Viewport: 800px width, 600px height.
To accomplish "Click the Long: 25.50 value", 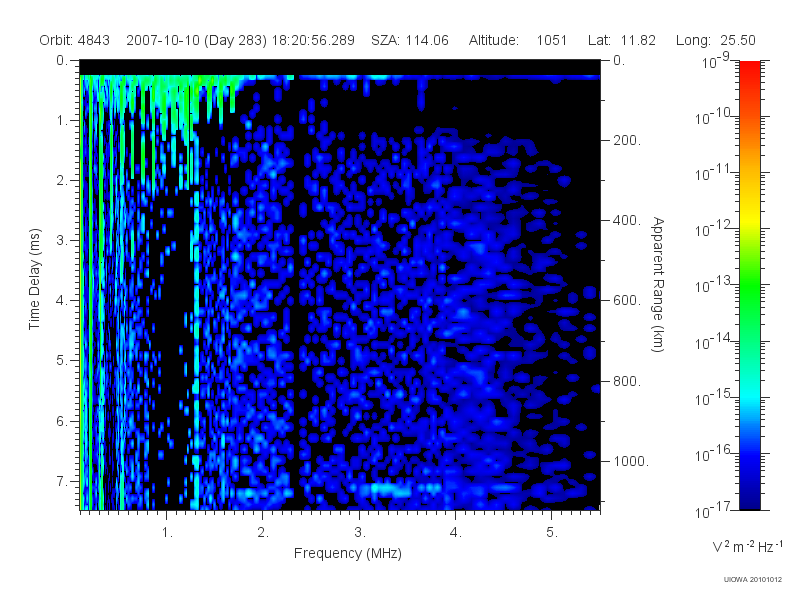I will coord(715,40).
